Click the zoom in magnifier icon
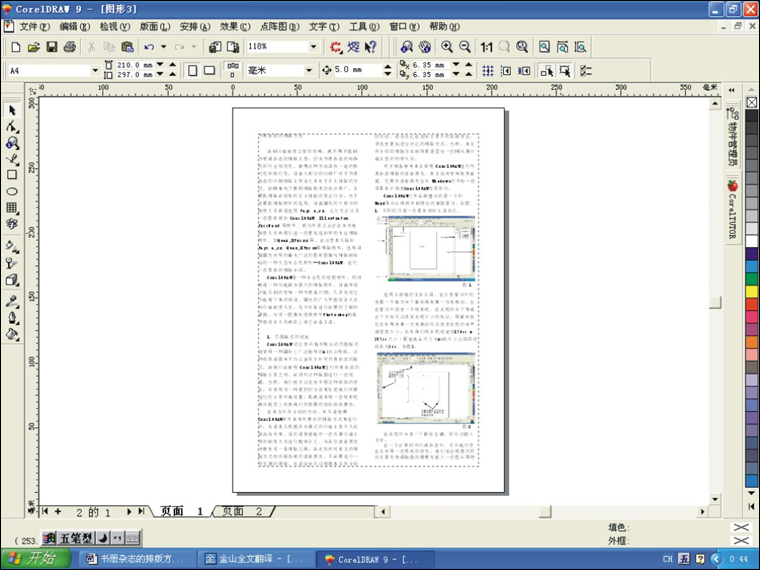Viewport: 760px width, 570px height. pos(447,47)
